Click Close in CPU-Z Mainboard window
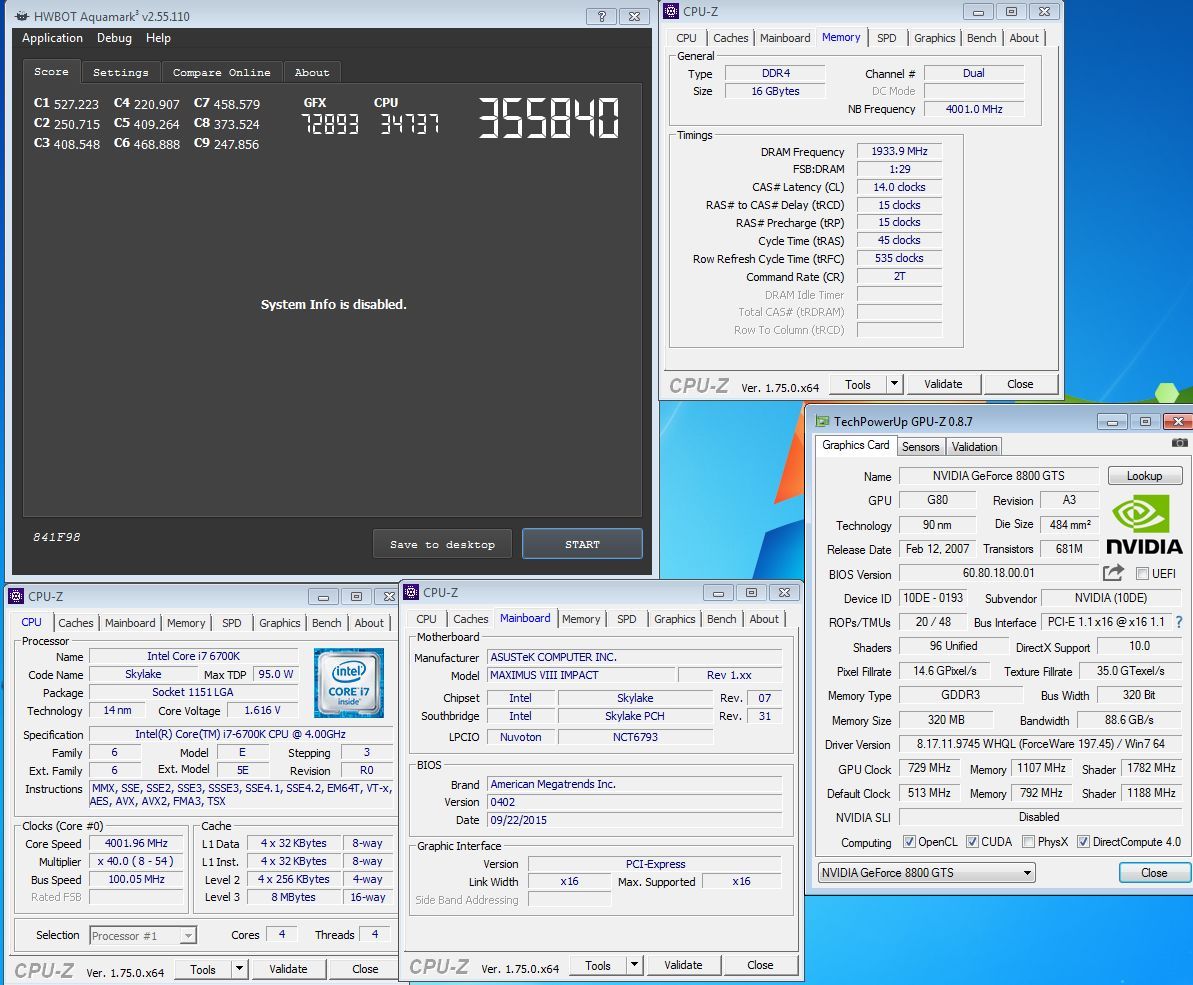 click(x=760, y=964)
